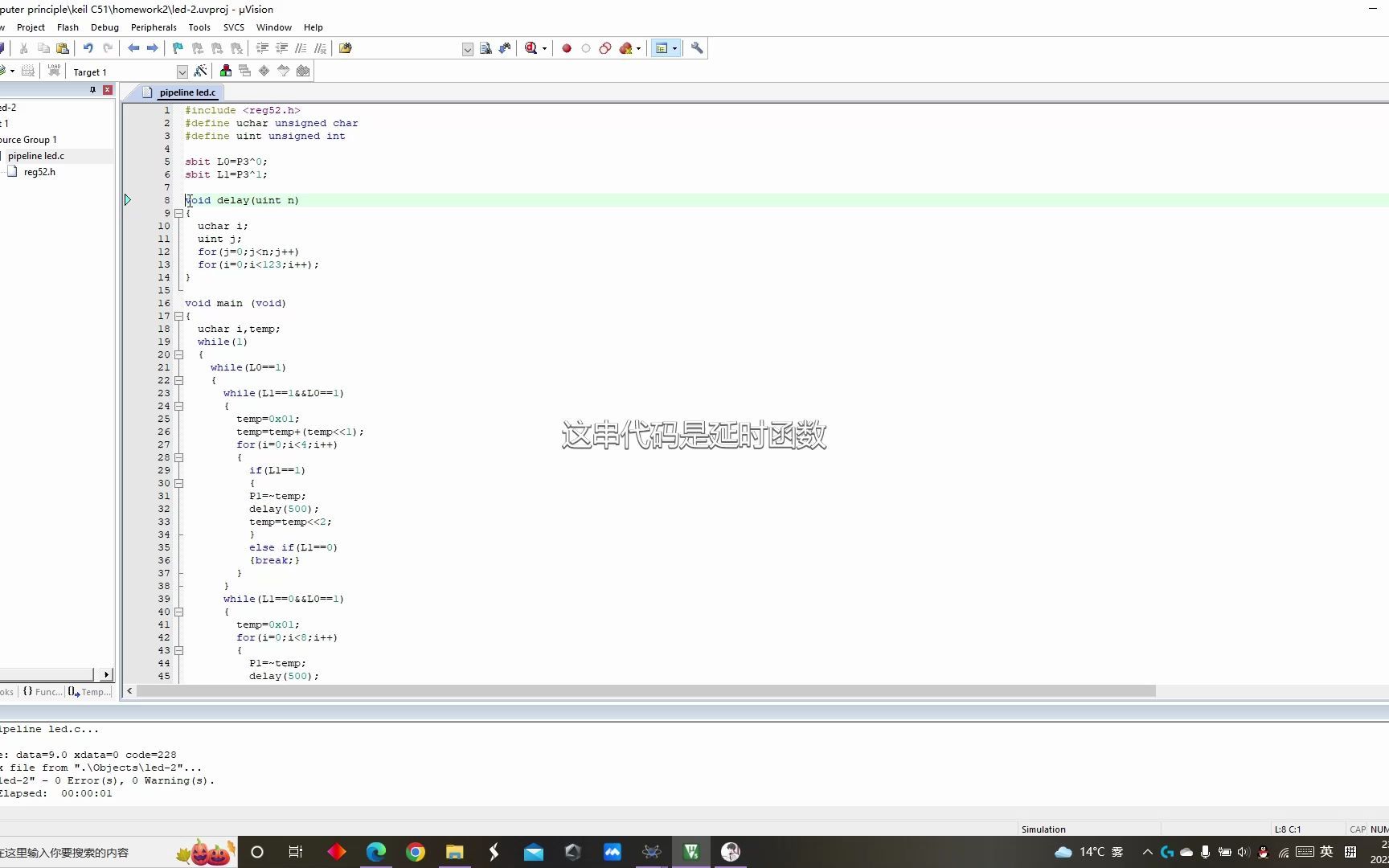Navigate forwards with right arrow
Viewport: 1389px width, 868px height.
click(152, 48)
